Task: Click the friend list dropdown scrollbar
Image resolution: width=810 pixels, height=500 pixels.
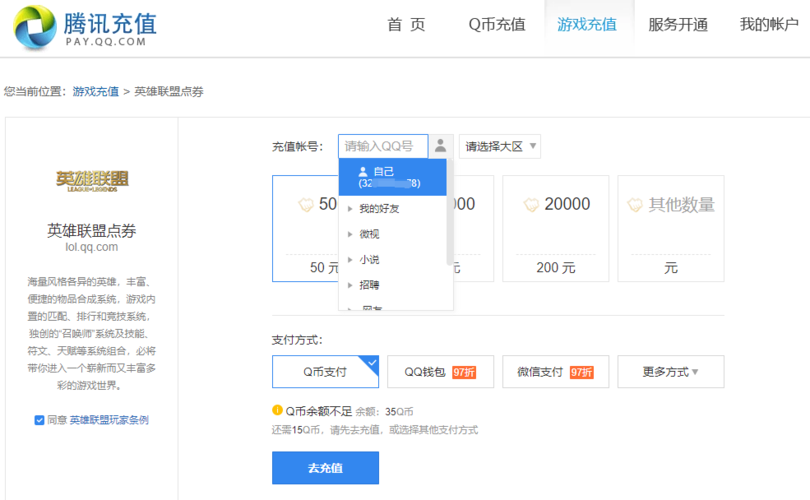Action: 450,213
